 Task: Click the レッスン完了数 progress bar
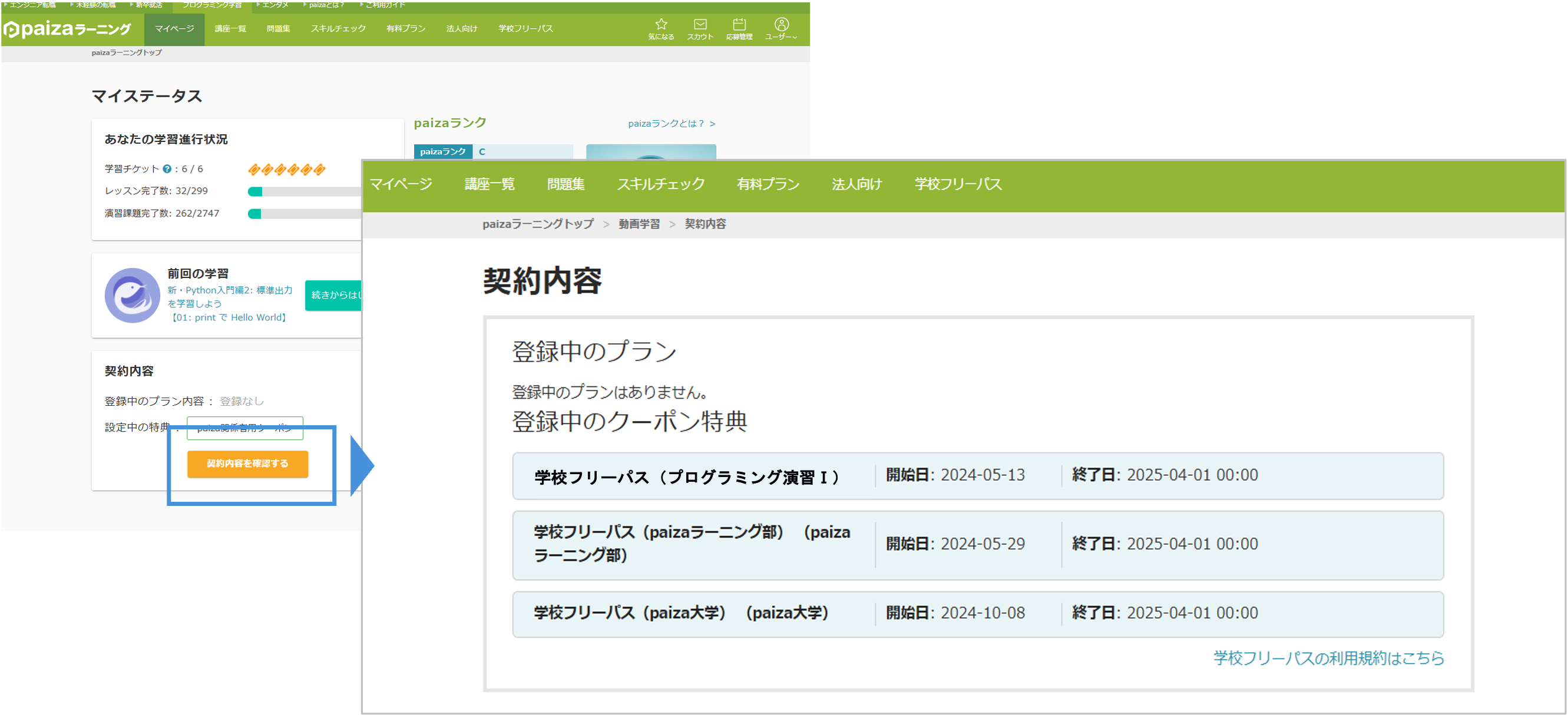click(305, 191)
